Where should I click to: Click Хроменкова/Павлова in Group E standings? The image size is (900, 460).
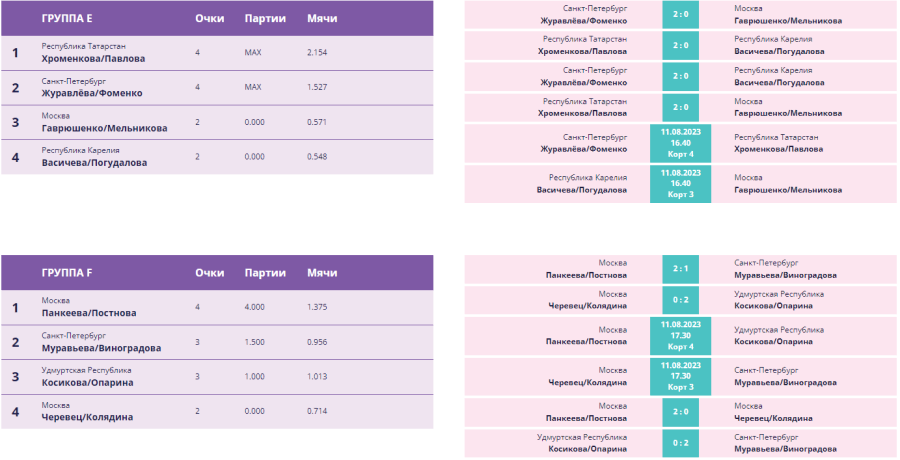pos(93,59)
